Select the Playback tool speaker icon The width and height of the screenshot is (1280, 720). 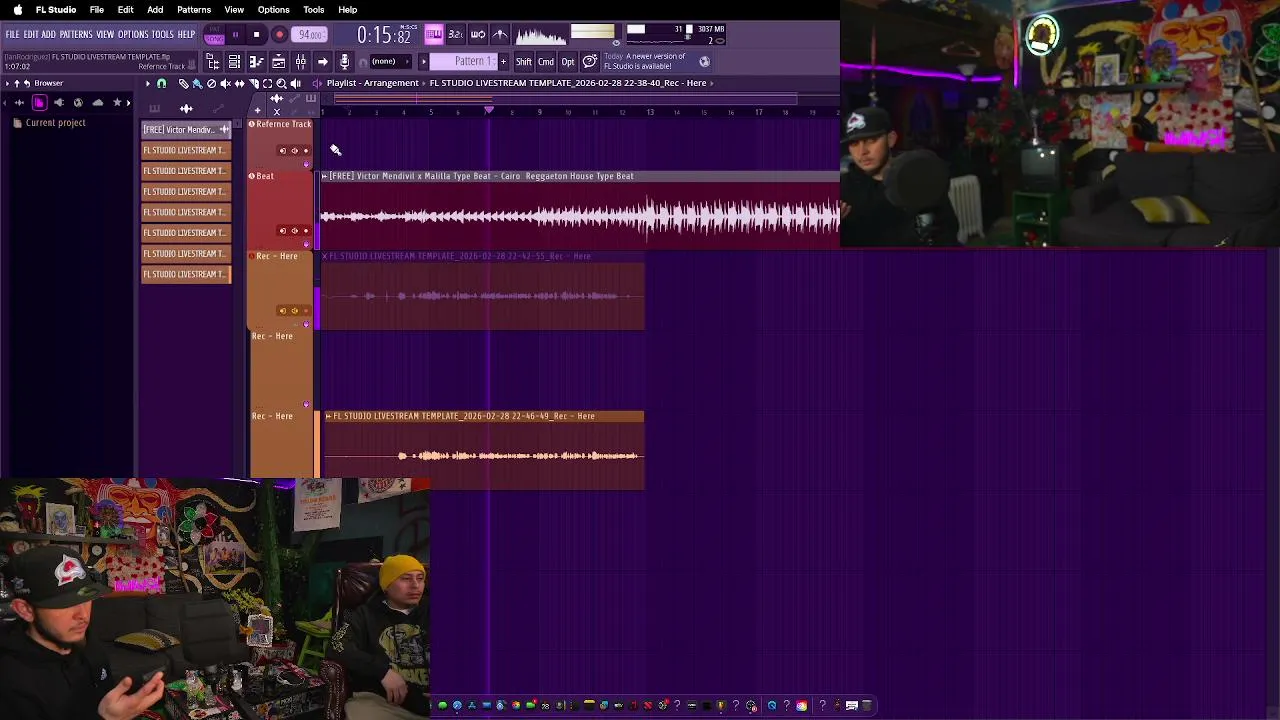[x=295, y=84]
